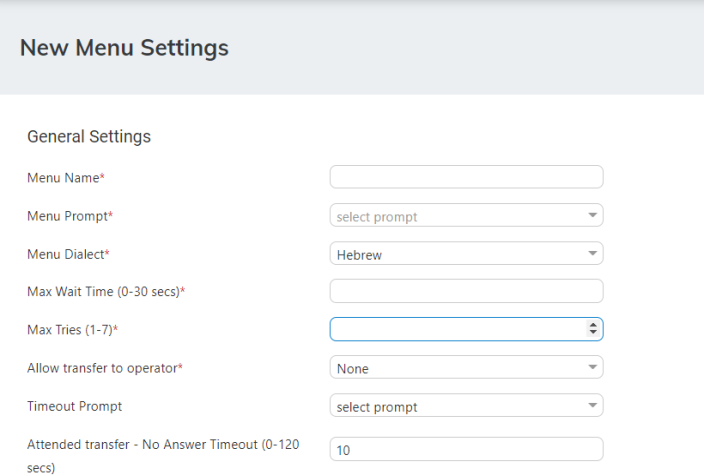This screenshot has width=704, height=475.
Task: Click the Allow transfer dropdown arrow
Action: 592,368
